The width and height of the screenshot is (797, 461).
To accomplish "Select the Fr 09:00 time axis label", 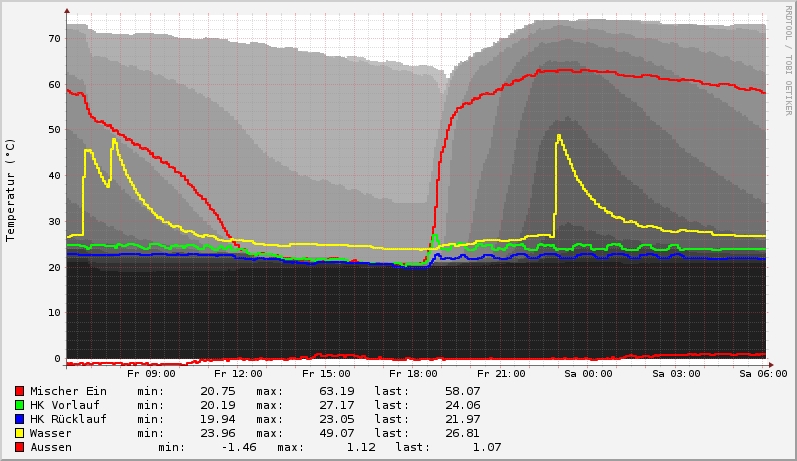I will pos(151,374).
